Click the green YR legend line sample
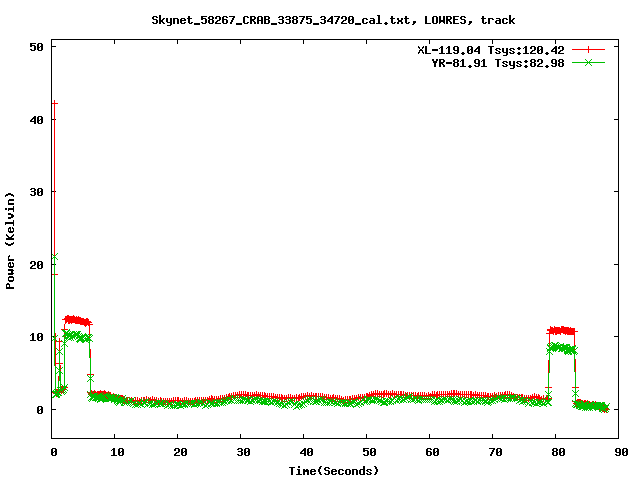The height and width of the screenshot is (480, 640). pyautogui.click(x=588, y=62)
